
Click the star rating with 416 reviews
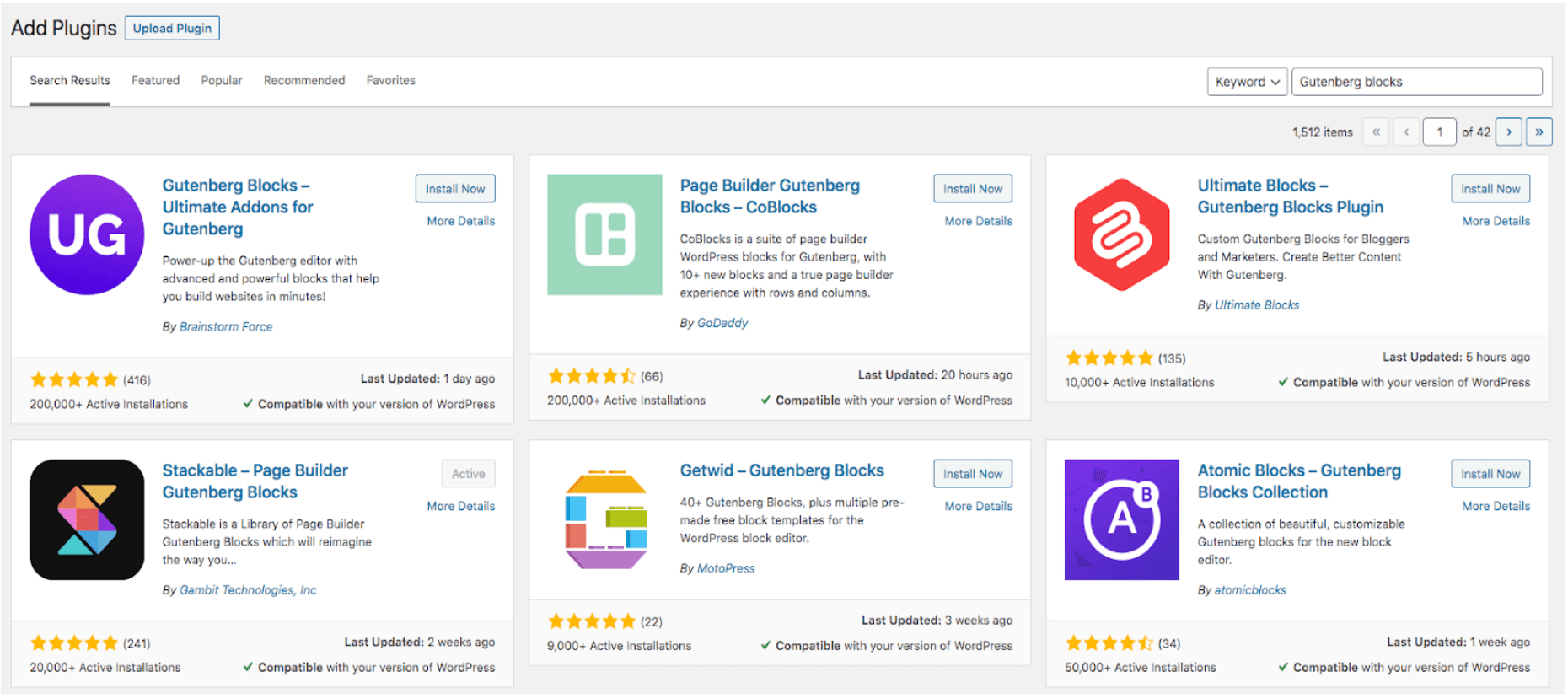tap(74, 380)
